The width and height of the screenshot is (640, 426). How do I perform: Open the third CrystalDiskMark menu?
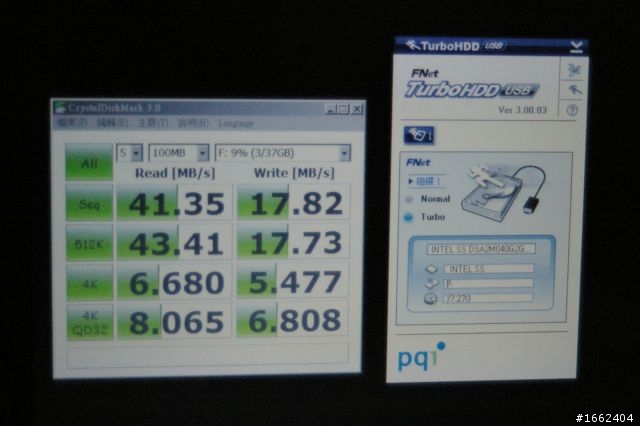(x=153, y=123)
